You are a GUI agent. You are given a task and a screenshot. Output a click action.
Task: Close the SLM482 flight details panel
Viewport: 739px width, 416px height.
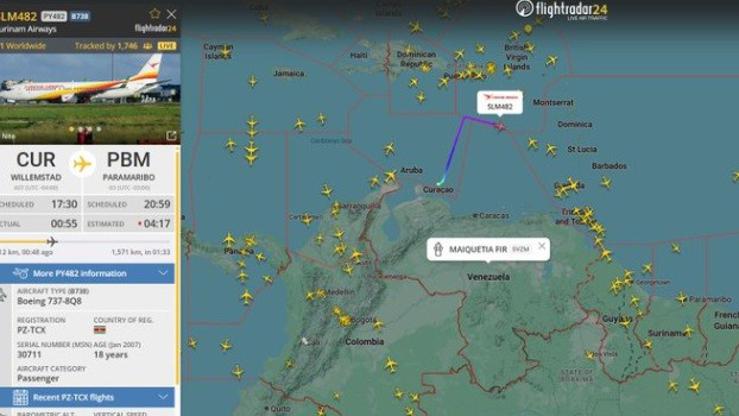pyautogui.click(x=172, y=14)
